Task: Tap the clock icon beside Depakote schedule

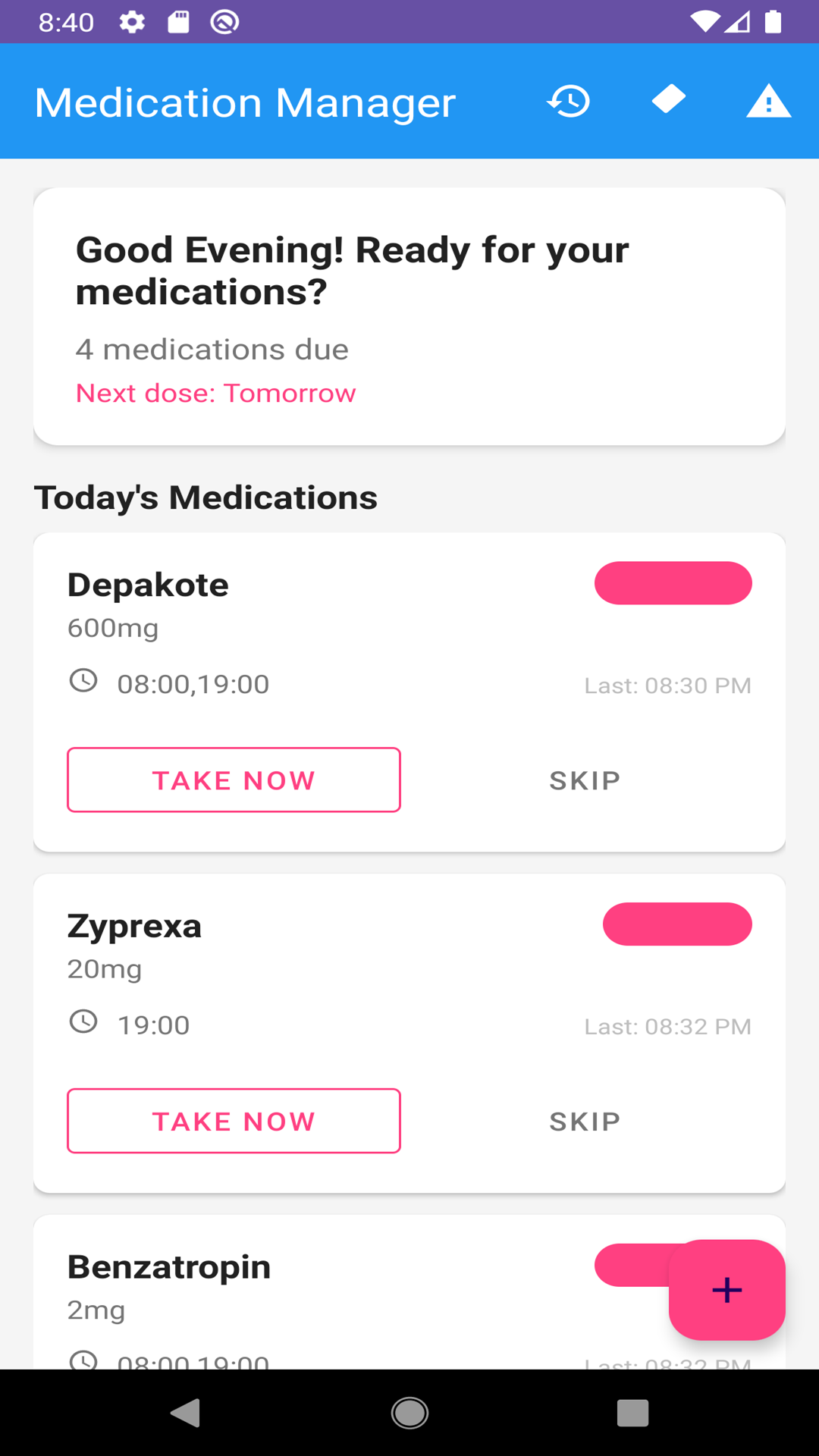Action: click(x=83, y=680)
